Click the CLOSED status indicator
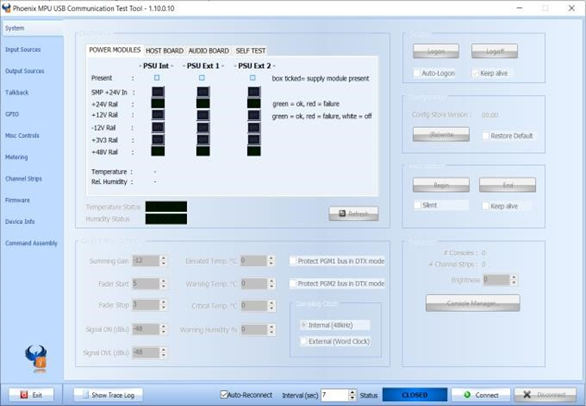This screenshot has height=406, width=586. pos(415,395)
